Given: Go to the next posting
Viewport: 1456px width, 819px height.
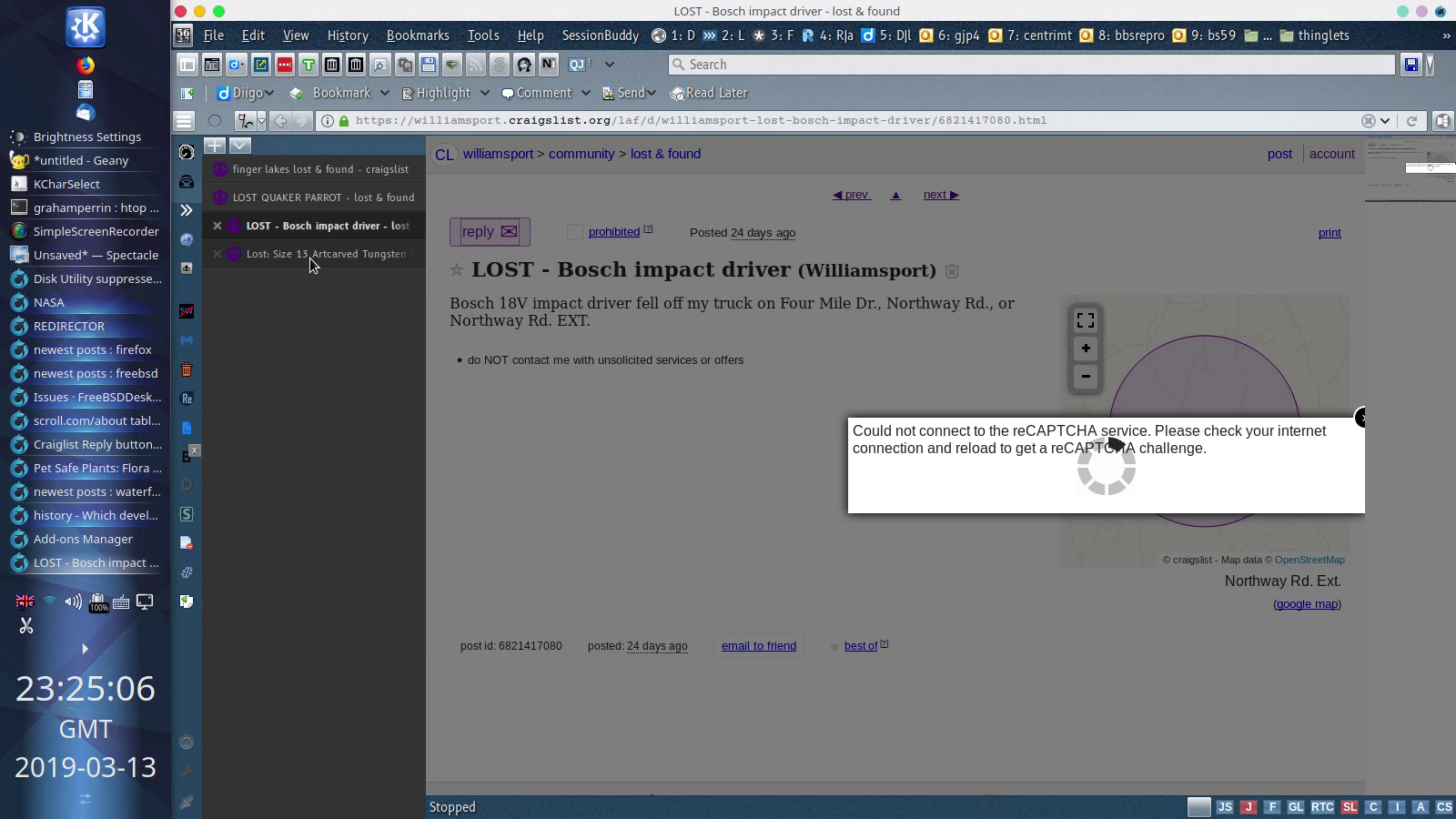Looking at the screenshot, I should pos(941,195).
